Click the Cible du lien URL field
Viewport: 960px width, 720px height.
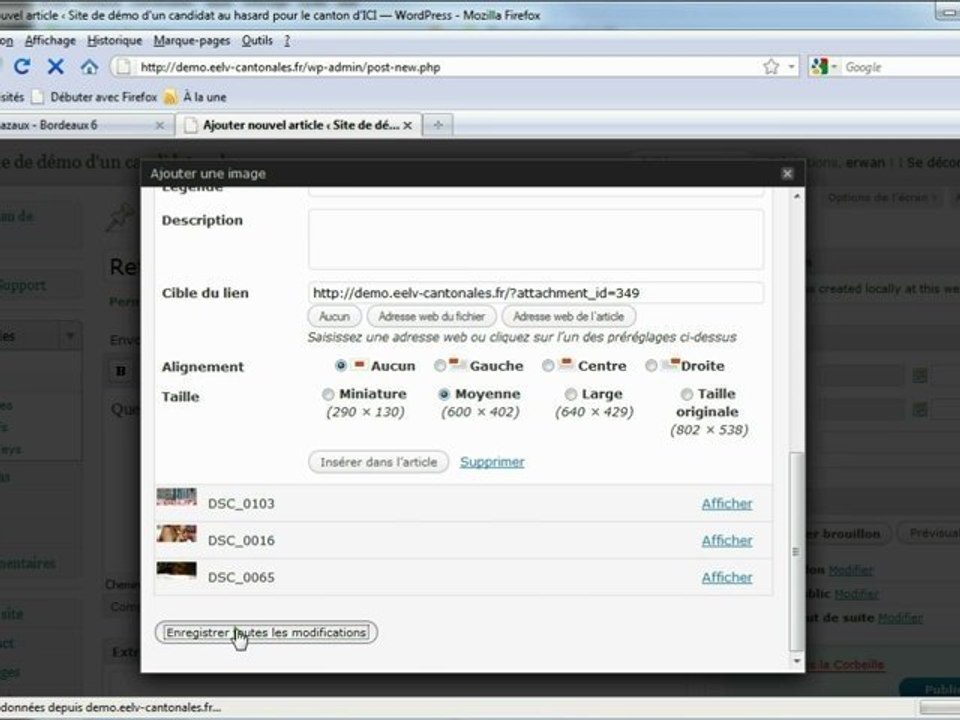[x=536, y=293]
